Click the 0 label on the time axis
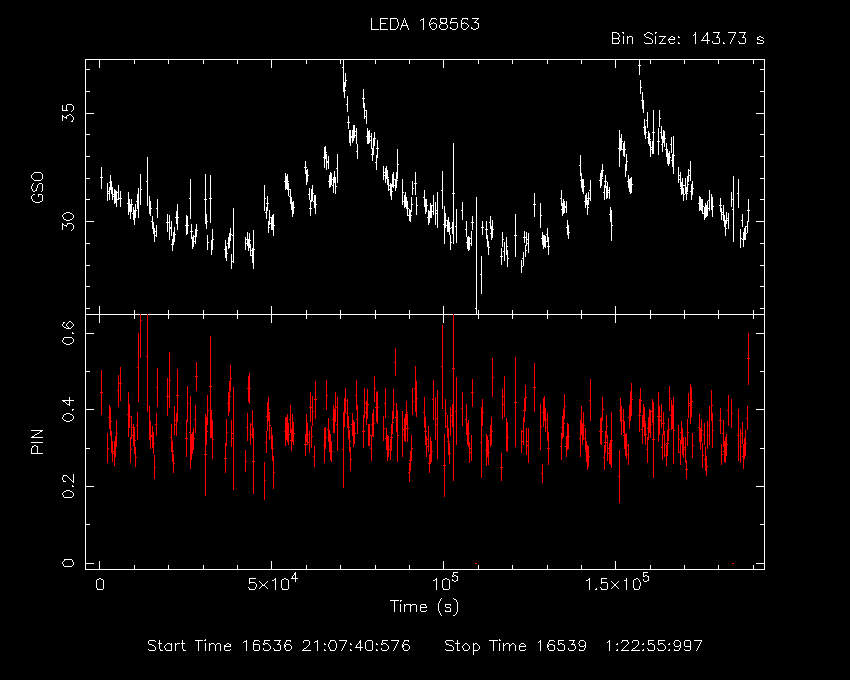Image resolution: width=850 pixels, height=680 pixels. click(100, 585)
